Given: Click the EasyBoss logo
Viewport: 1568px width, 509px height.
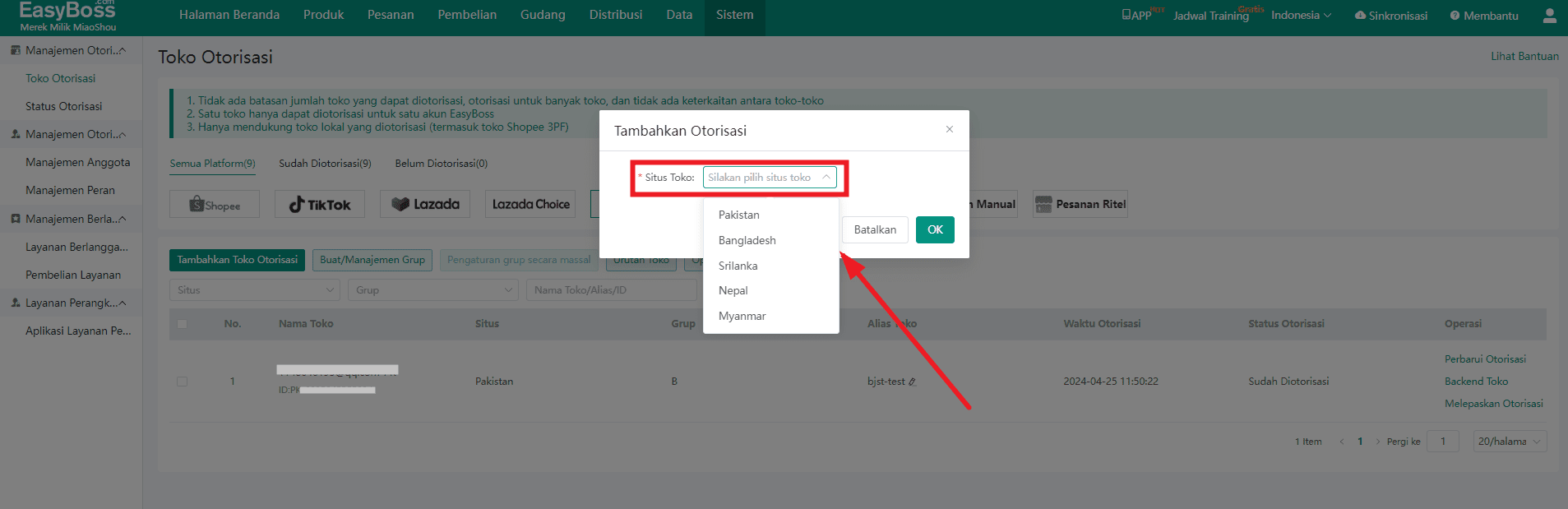Looking at the screenshot, I should pos(67,16).
